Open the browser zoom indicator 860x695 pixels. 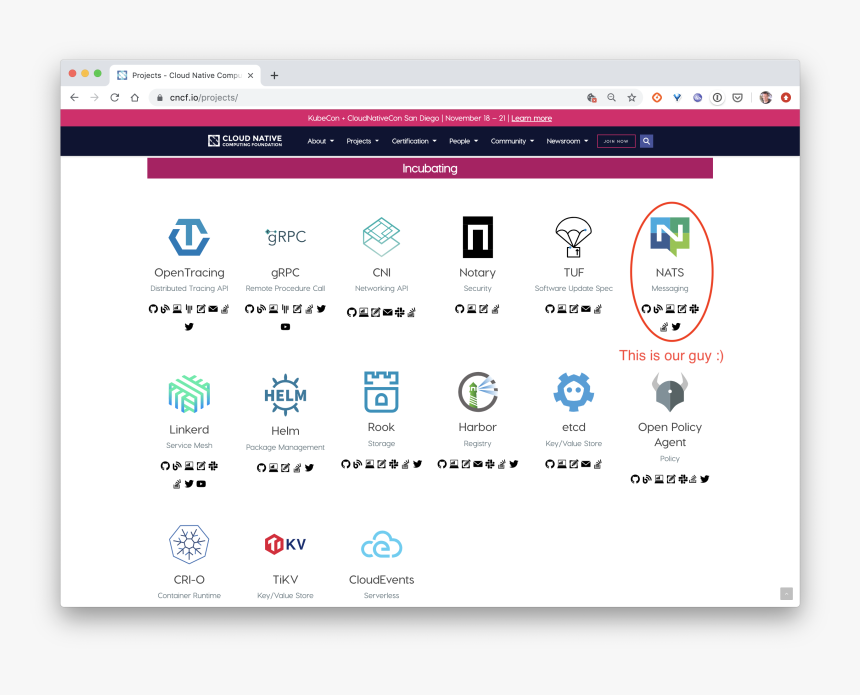611,98
